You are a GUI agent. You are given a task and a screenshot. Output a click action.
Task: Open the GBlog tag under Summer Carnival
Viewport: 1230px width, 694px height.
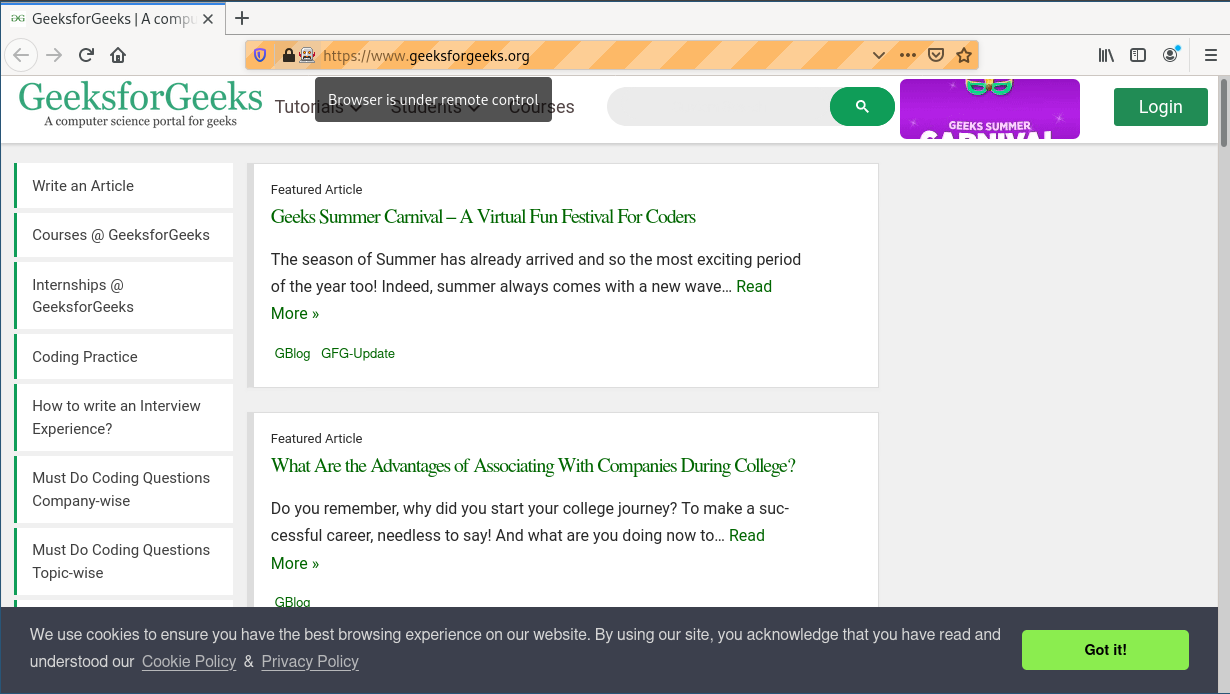(292, 353)
